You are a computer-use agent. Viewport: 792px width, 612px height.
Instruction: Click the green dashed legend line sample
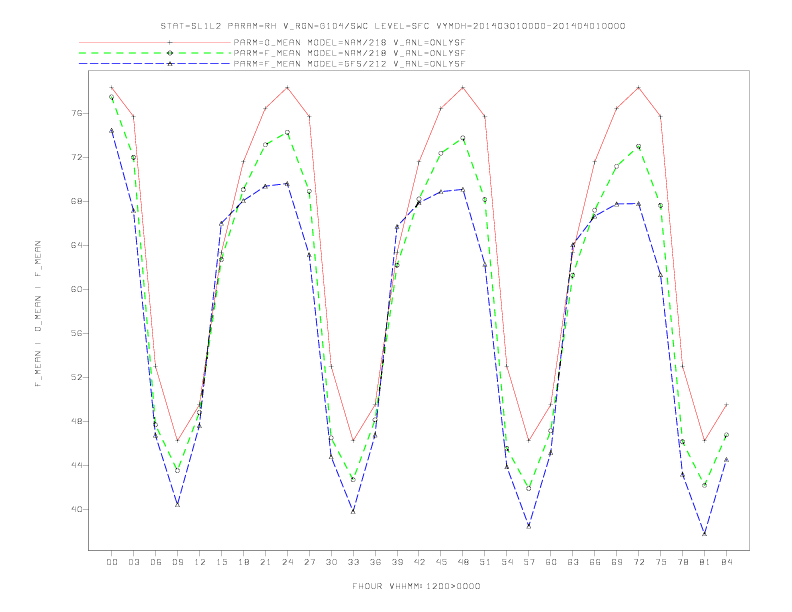pos(155,53)
